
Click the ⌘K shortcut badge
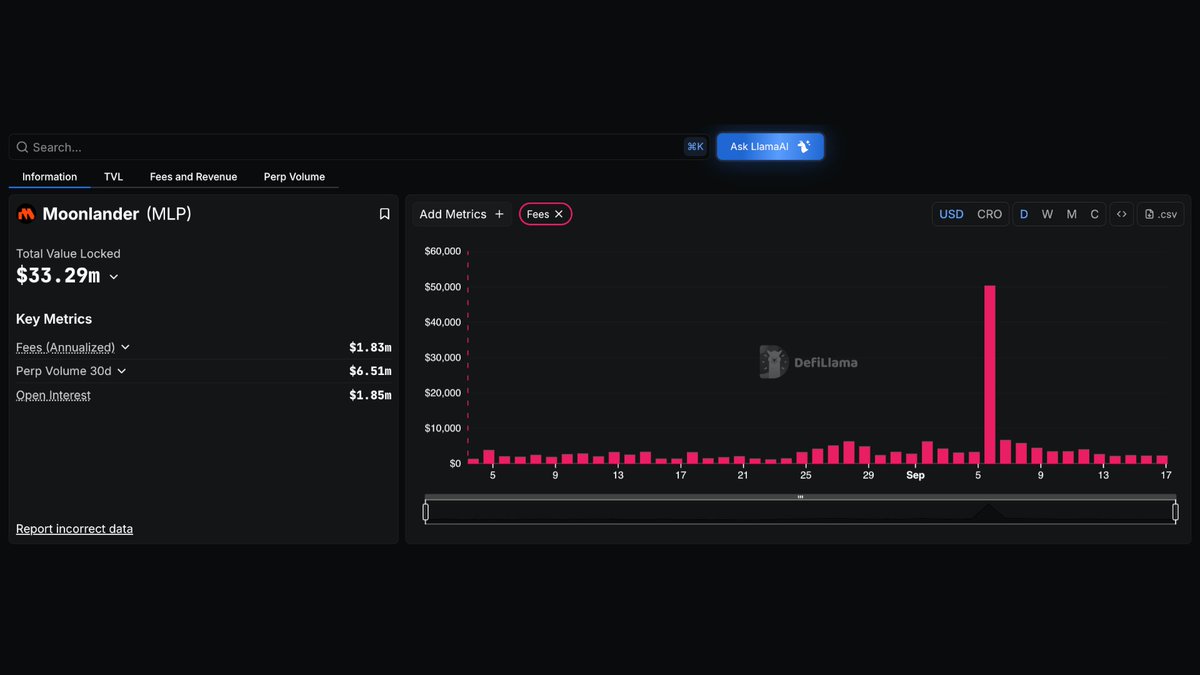pyautogui.click(x=695, y=147)
